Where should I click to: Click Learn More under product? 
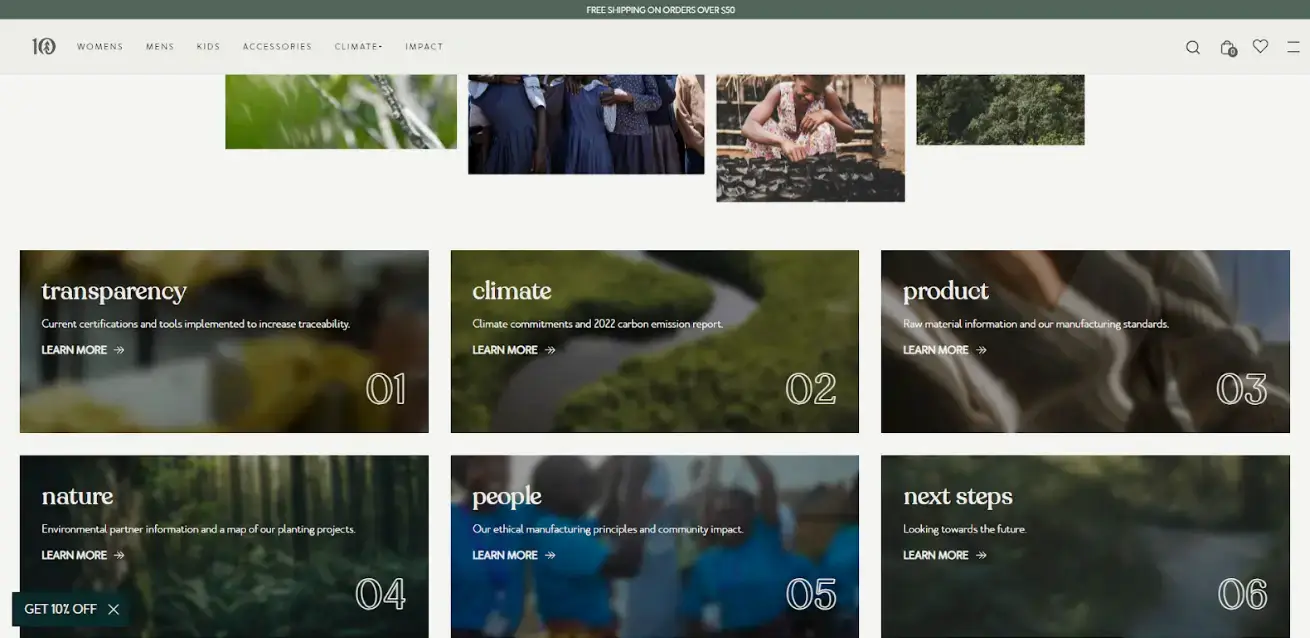point(935,350)
